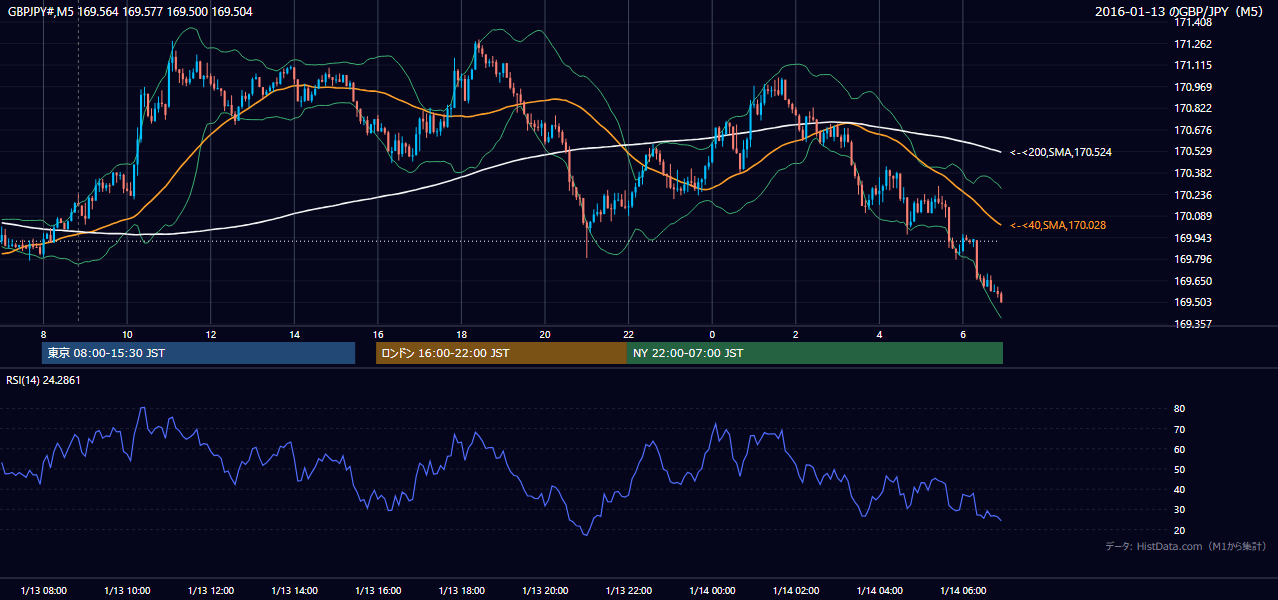Select the ロンドン 16:00-22:00 JST session bar
1278x600 pixels.
tap(501, 353)
